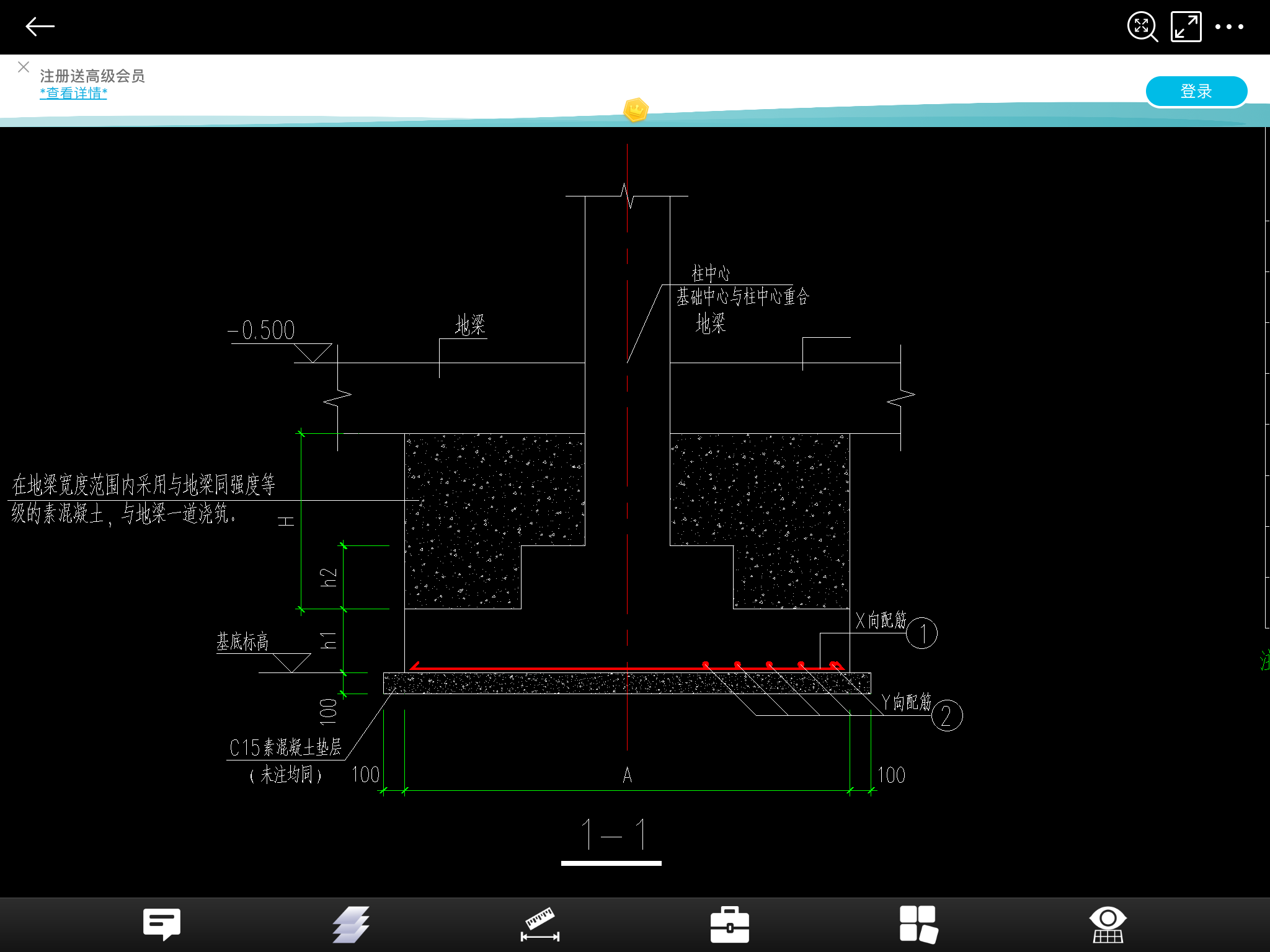The height and width of the screenshot is (952, 1270).
Task: Toggle the eye view mode icon
Action: click(1108, 925)
